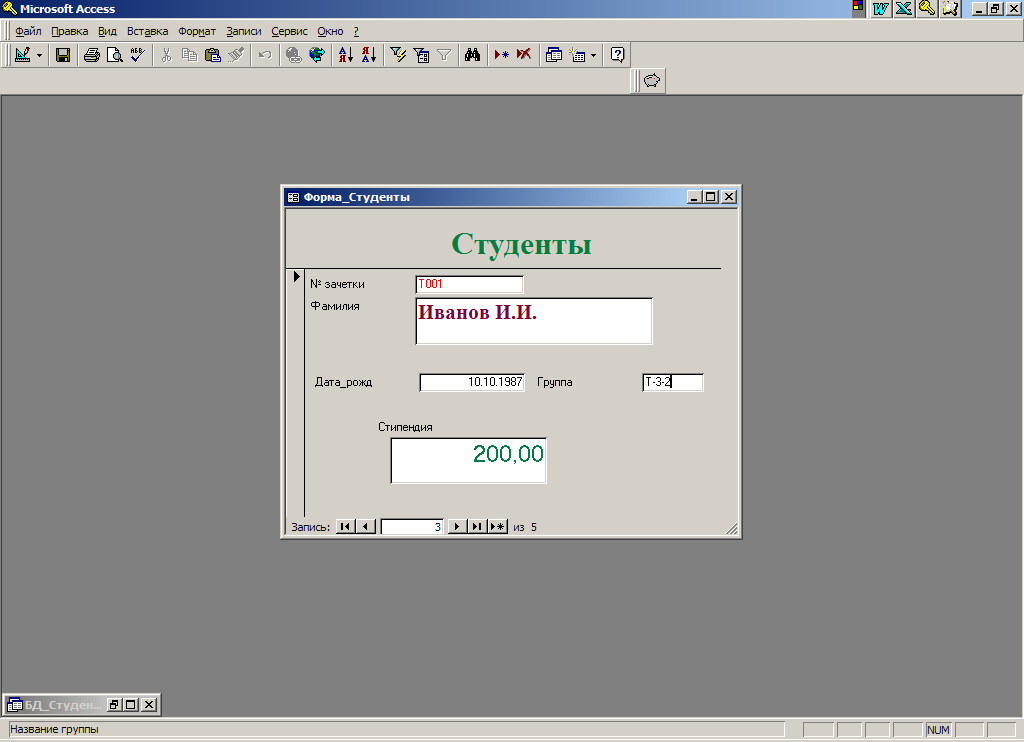Open Office help assistant icon
1024x742 pixels.
[x=618, y=55]
